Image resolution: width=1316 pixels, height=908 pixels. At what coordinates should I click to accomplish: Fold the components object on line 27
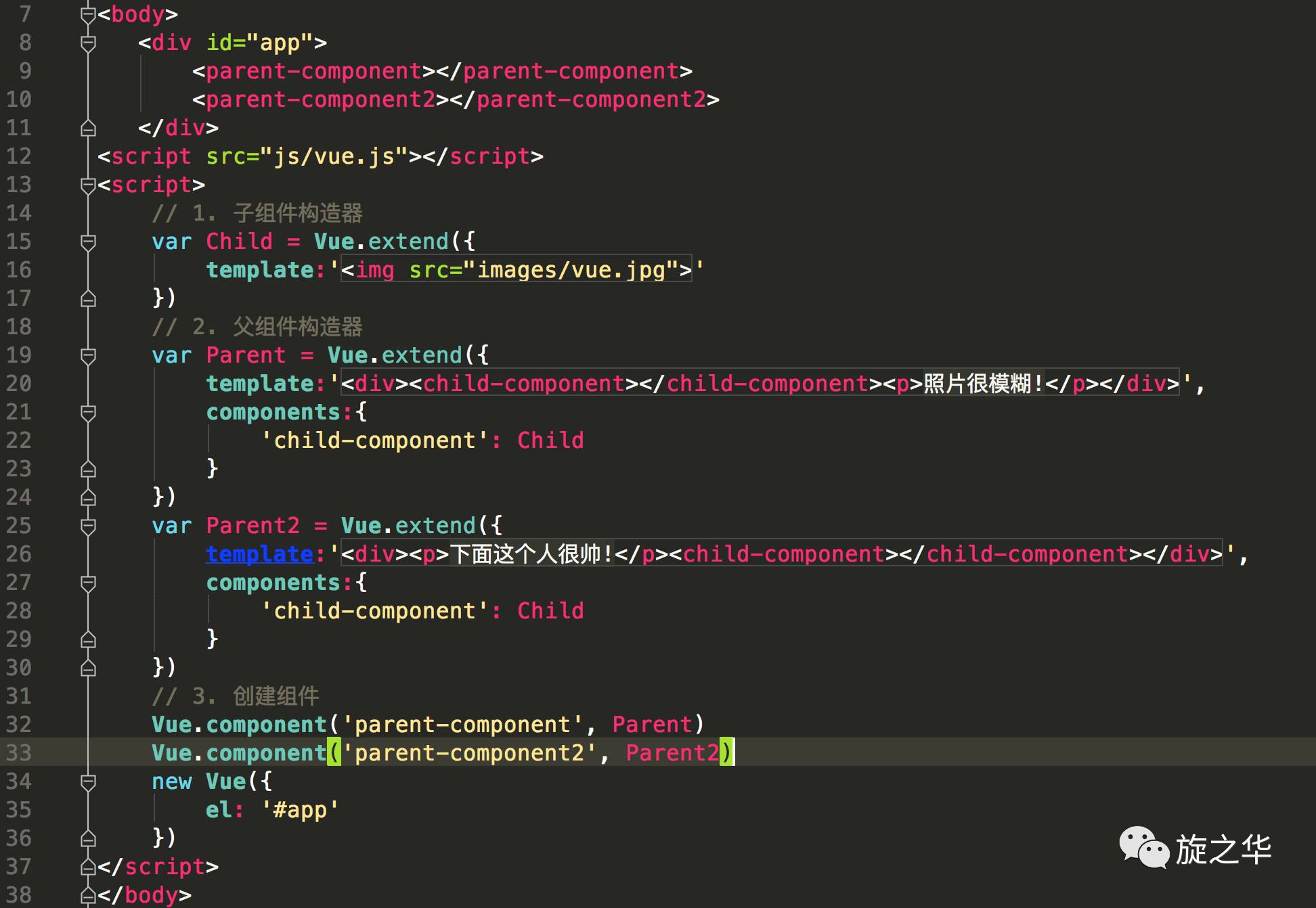tap(88, 583)
